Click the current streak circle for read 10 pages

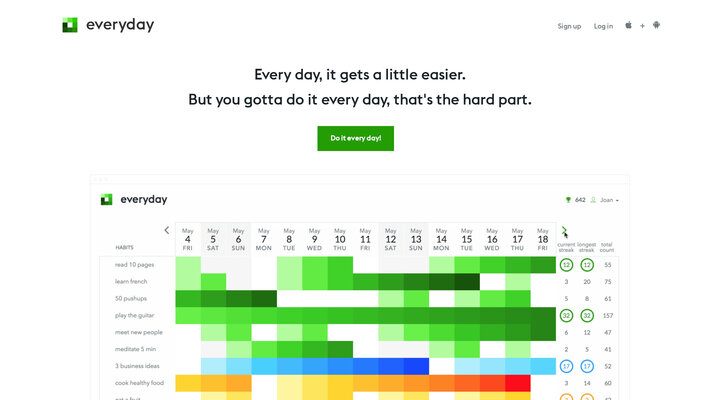pos(567,265)
